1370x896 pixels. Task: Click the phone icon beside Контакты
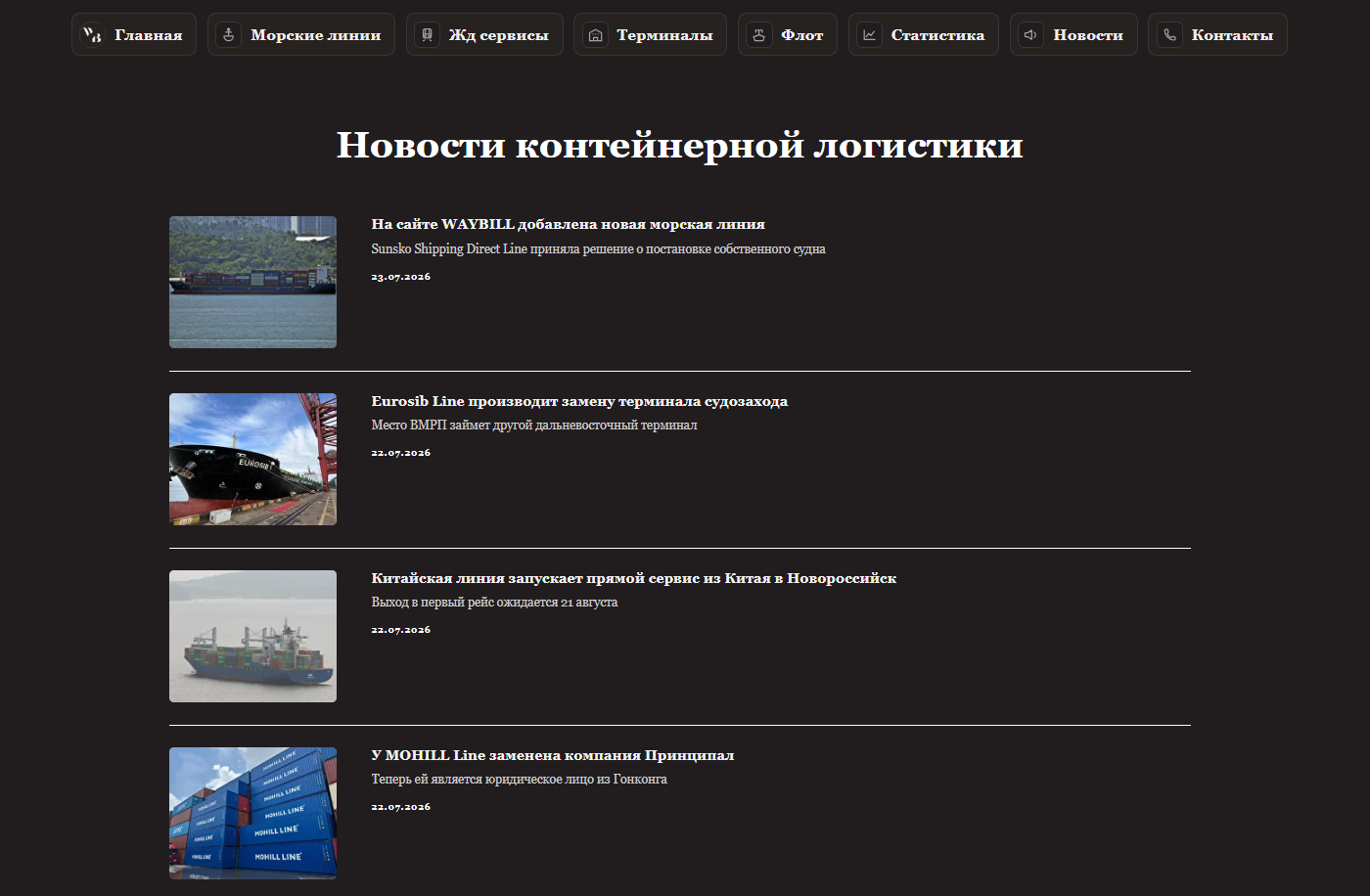(x=1169, y=34)
